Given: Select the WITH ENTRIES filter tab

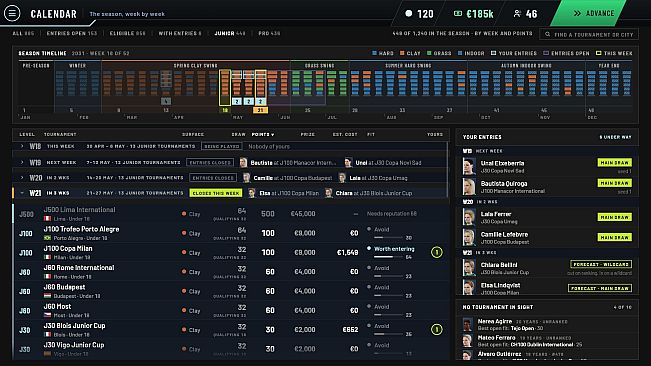Looking at the screenshot, I should (180, 33).
